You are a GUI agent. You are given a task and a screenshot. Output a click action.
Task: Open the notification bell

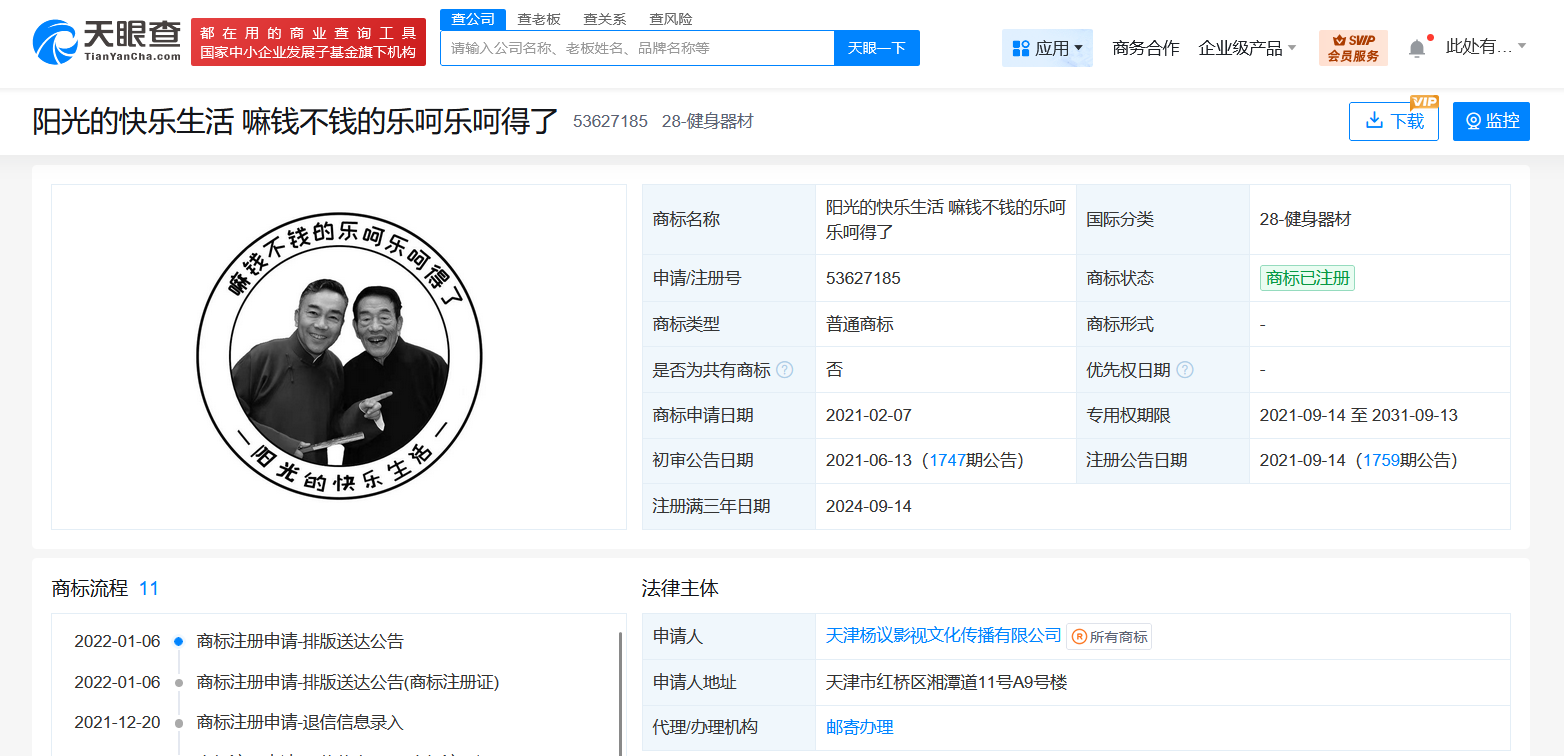(1417, 48)
